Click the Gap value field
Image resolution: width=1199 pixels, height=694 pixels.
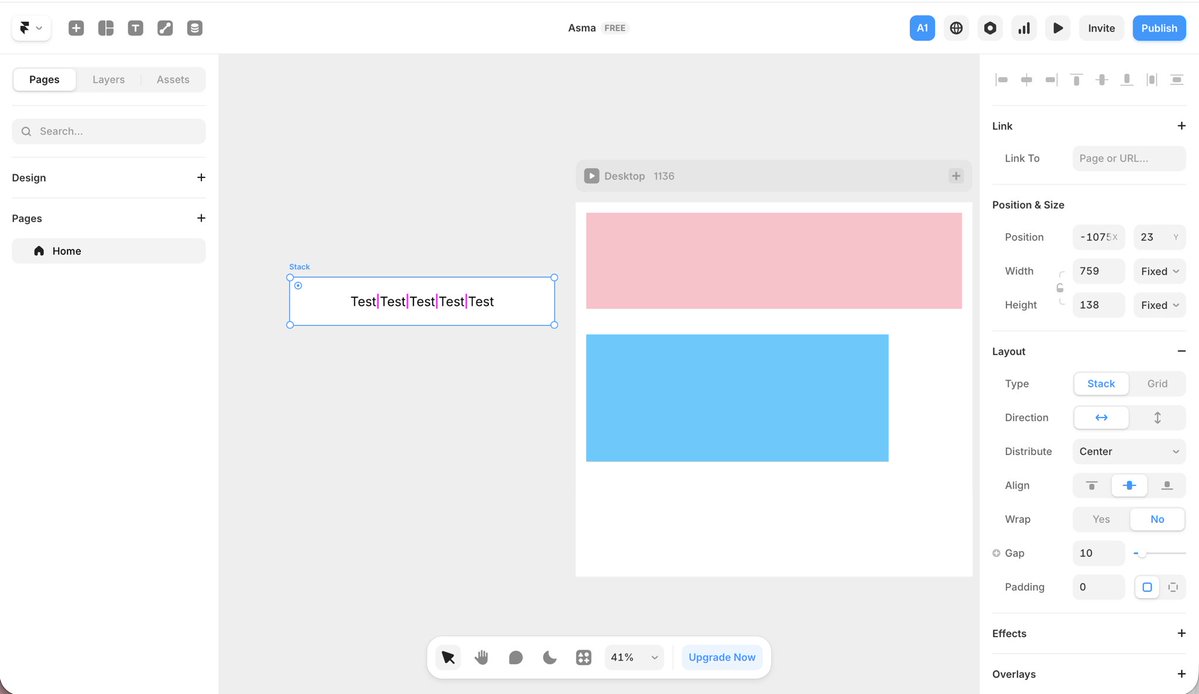1099,553
